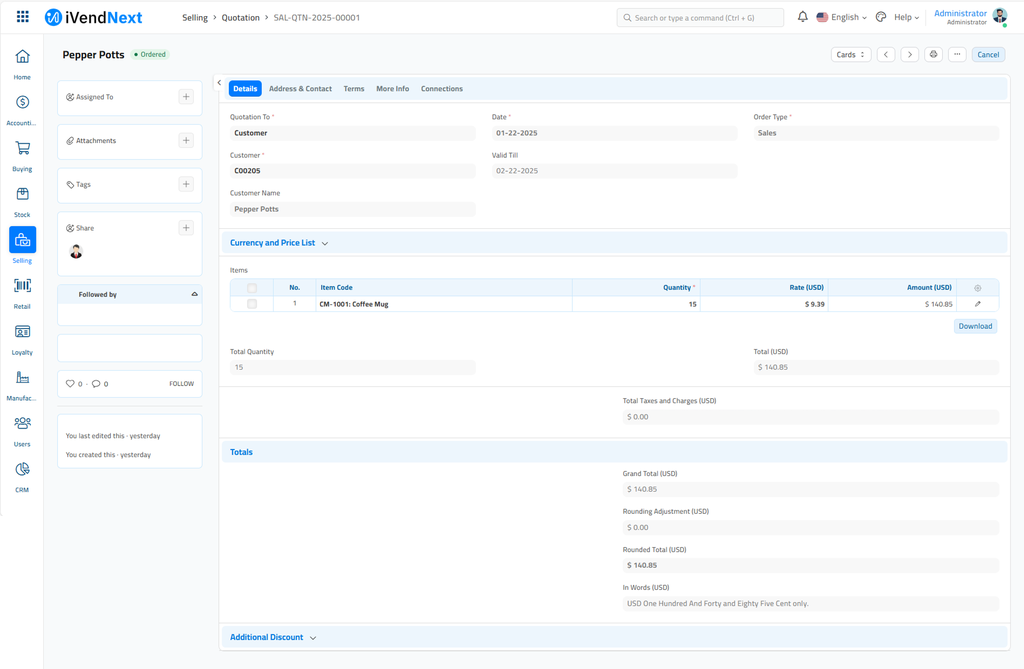
Task: Open the CRM pie chart icon
Action: [x=22, y=470]
